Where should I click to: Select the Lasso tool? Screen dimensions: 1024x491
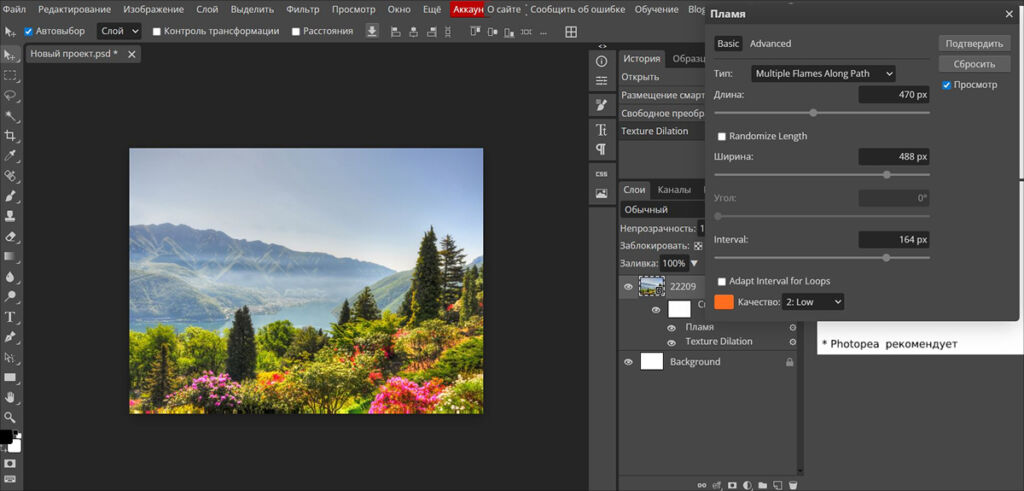(x=10, y=95)
